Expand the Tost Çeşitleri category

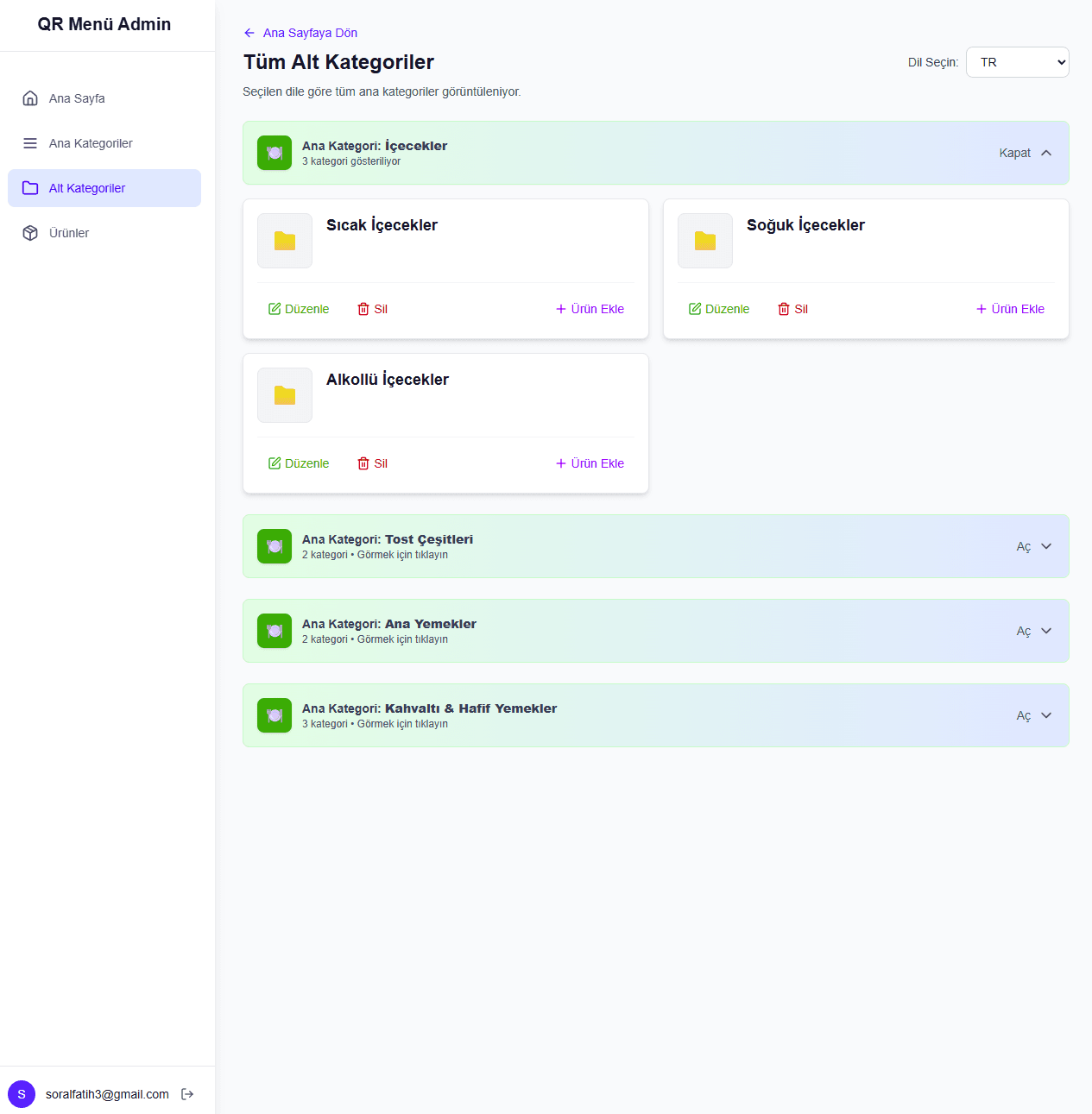(1033, 546)
